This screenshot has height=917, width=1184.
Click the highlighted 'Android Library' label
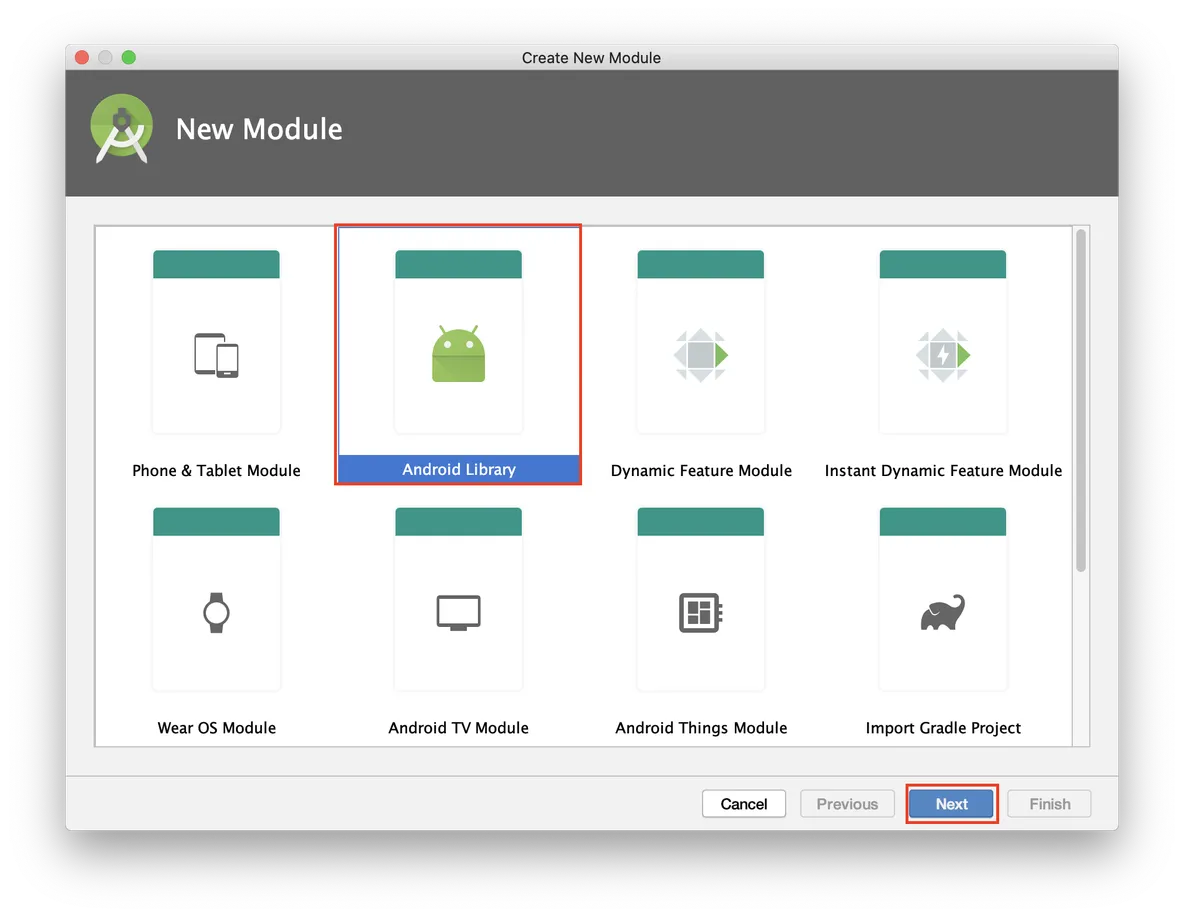(x=458, y=469)
